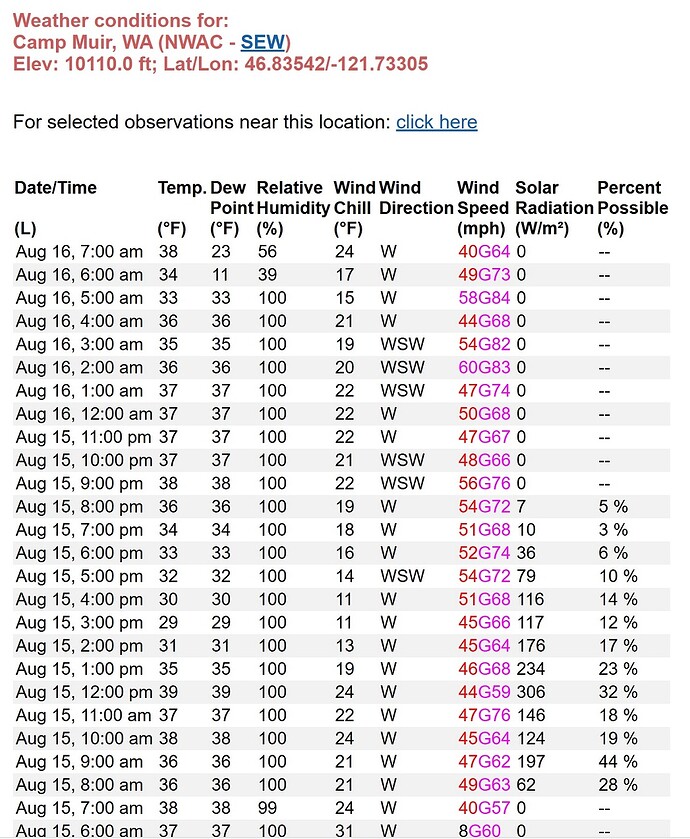Viewport: 690px width, 839px height.
Task: Click the 44 % percent possible value
Action: click(x=617, y=760)
